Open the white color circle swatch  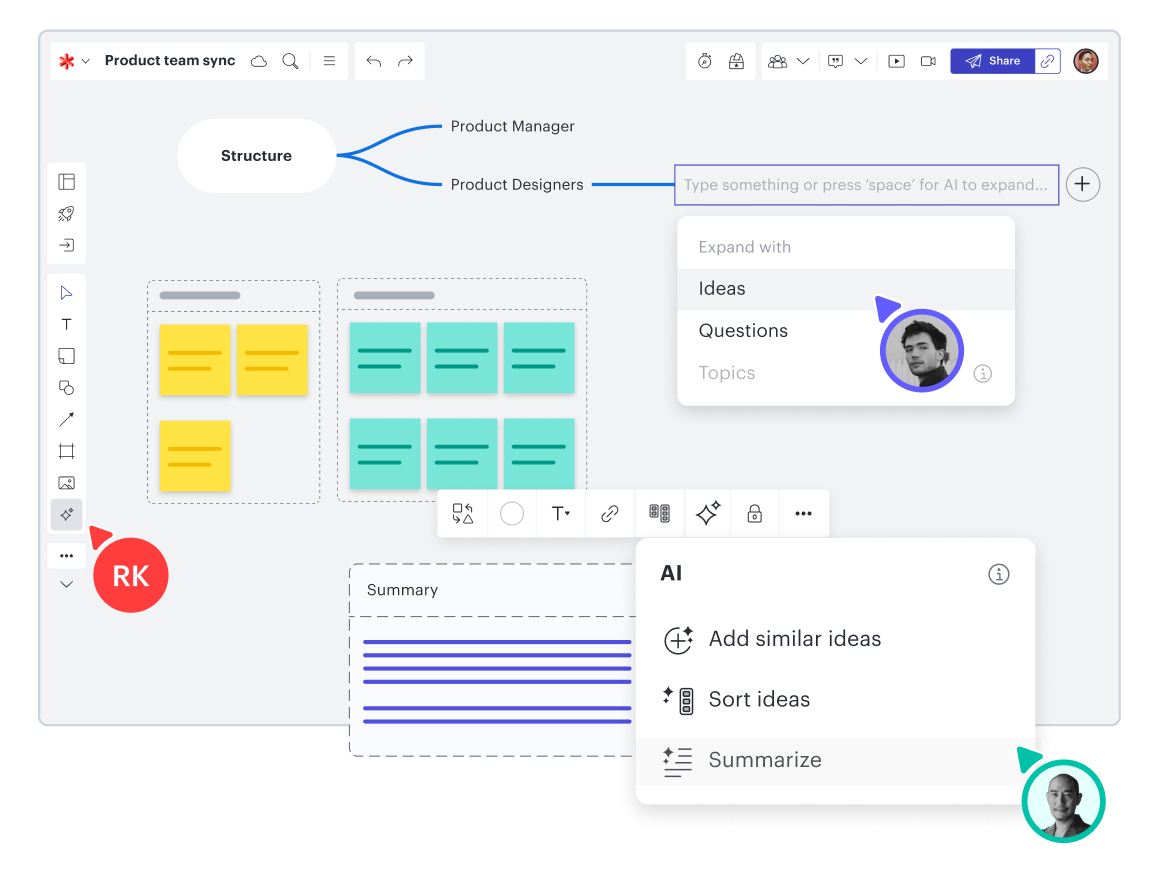(512, 514)
